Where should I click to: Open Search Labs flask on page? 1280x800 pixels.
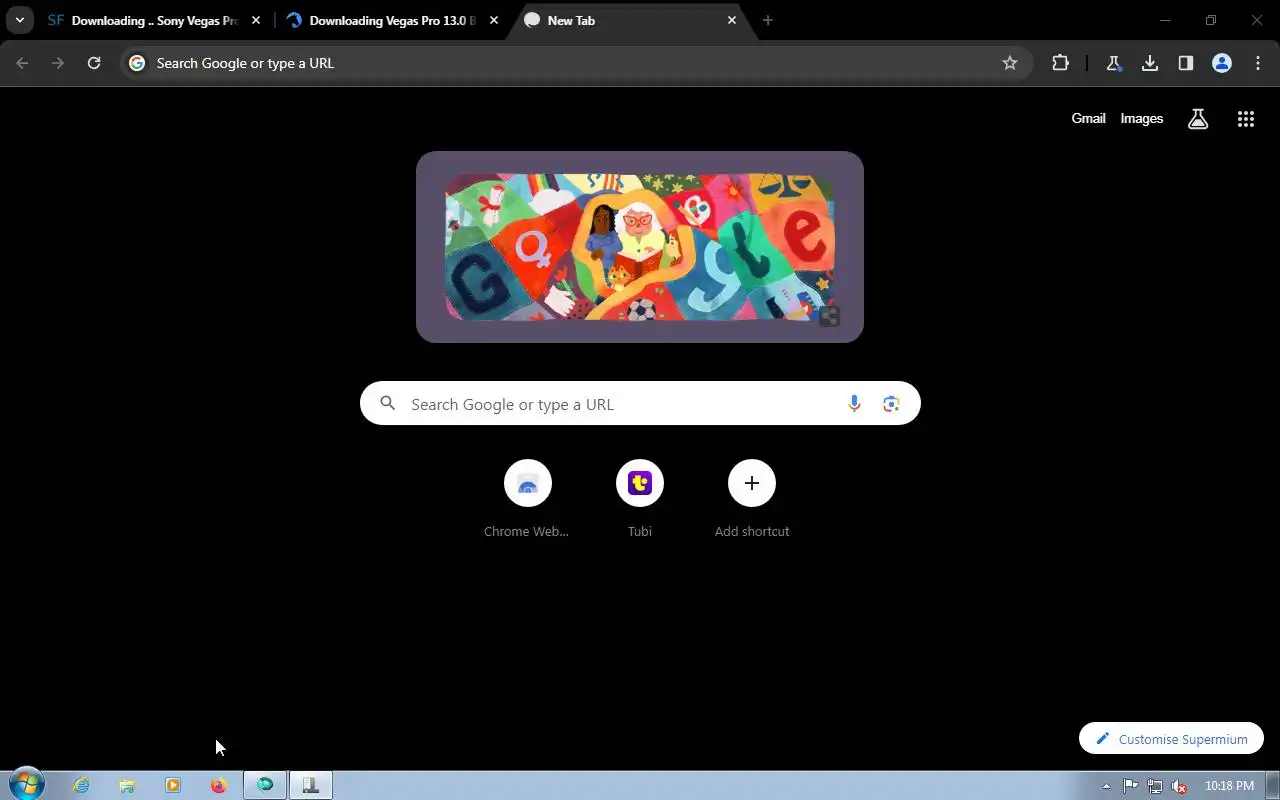(x=1198, y=119)
